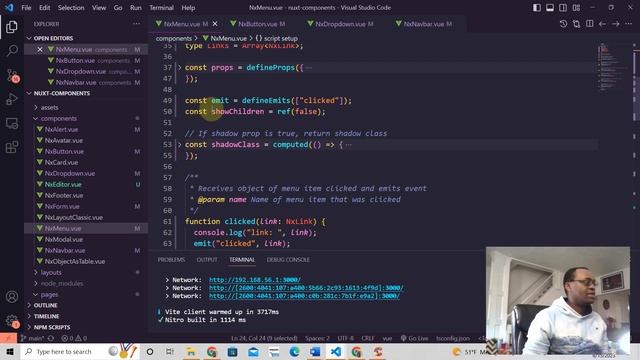Viewport: 640px width, 360px height.
Task: Open the Run menu
Action: [136, 8]
